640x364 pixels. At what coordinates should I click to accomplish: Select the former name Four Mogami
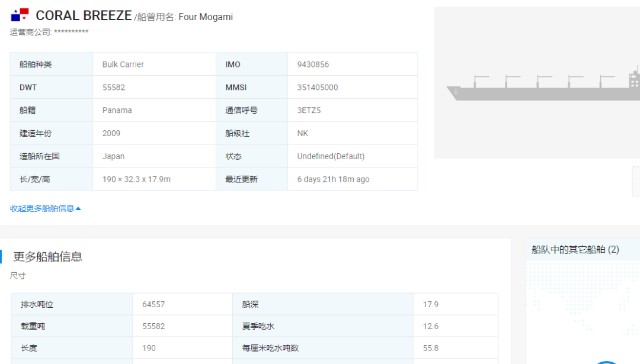click(205, 17)
